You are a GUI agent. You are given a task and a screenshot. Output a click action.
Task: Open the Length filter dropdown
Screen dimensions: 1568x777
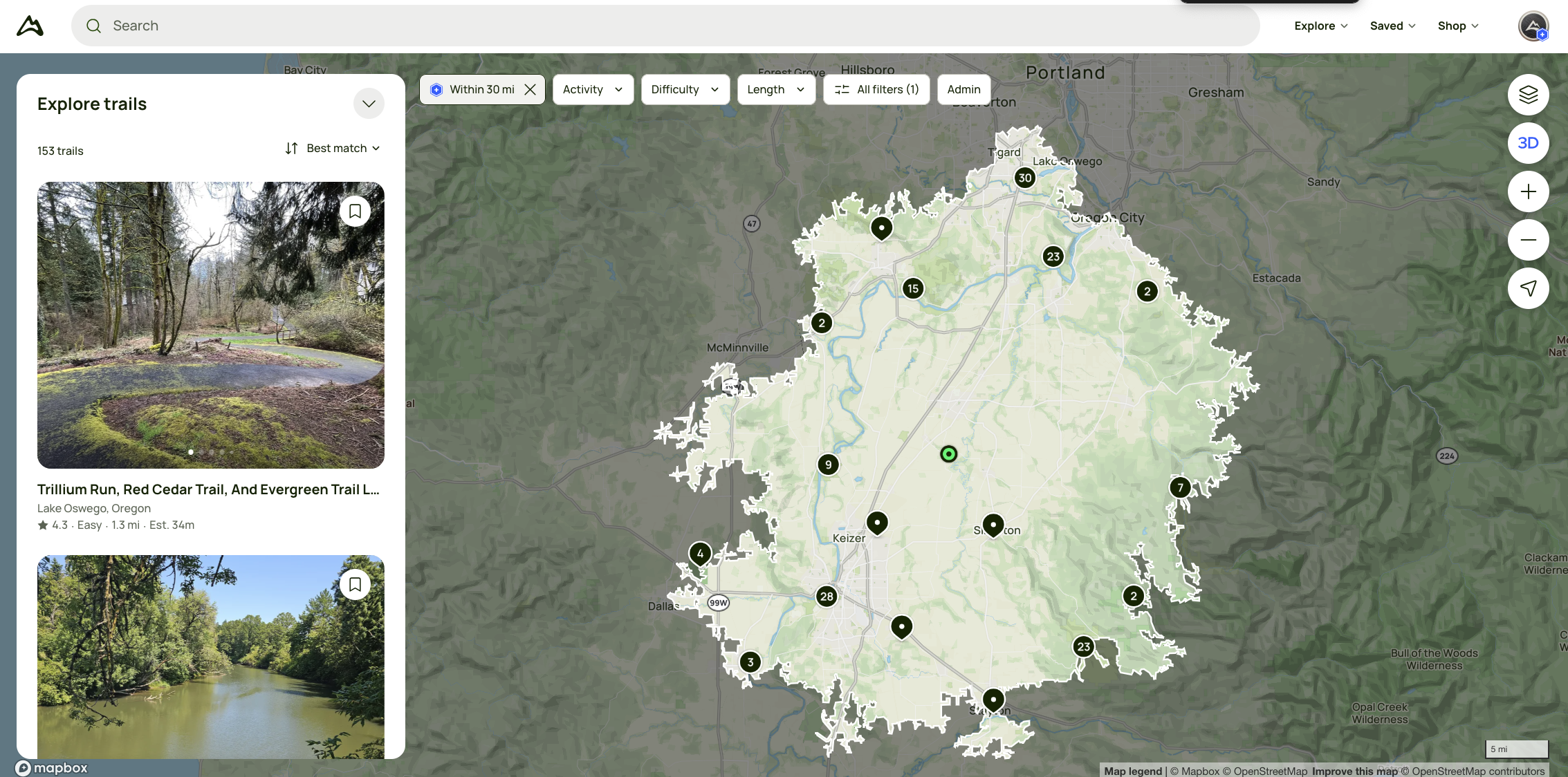tap(776, 89)
